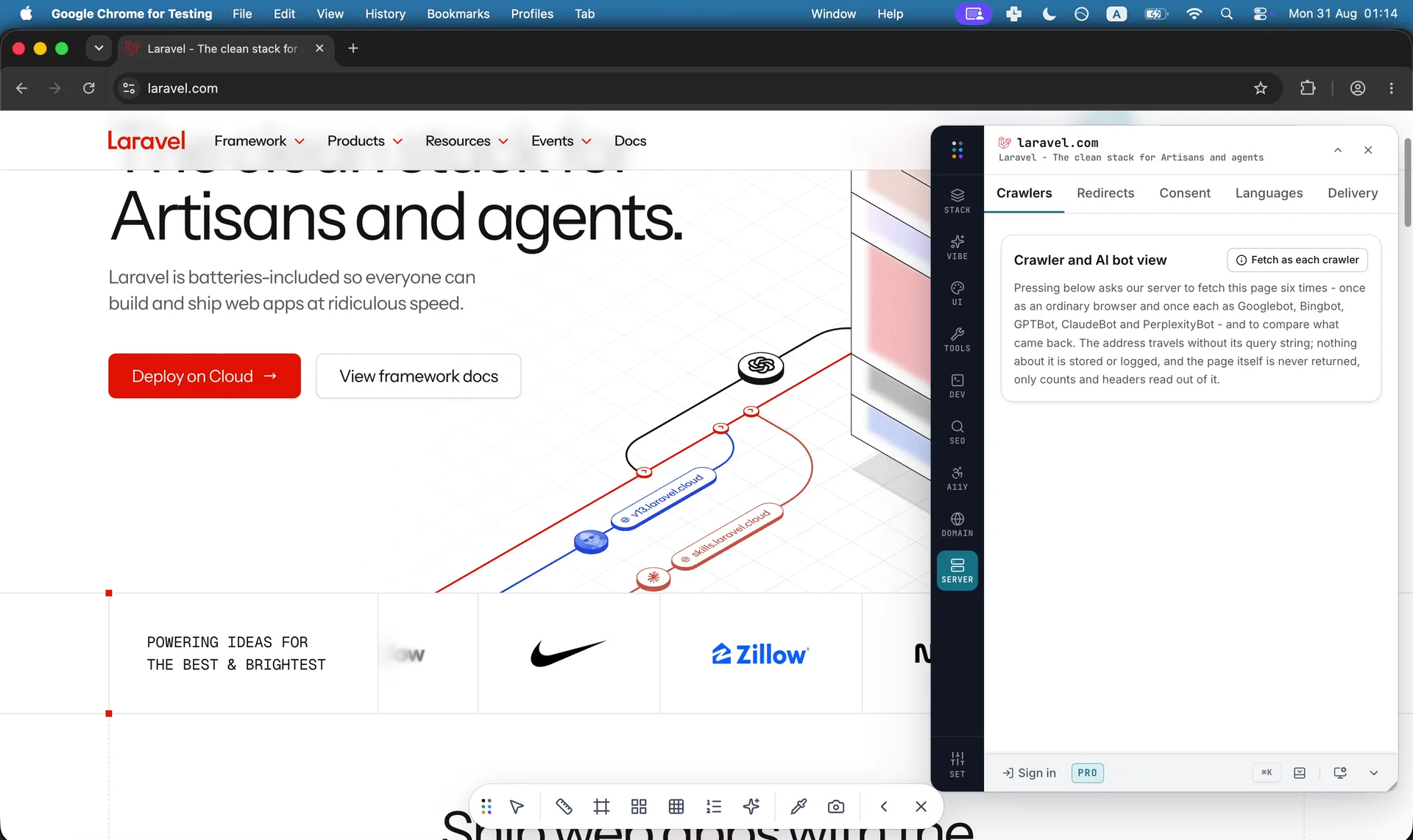Close the extension panel
Screen dimensions: 1413x840
coord(1368,150)
